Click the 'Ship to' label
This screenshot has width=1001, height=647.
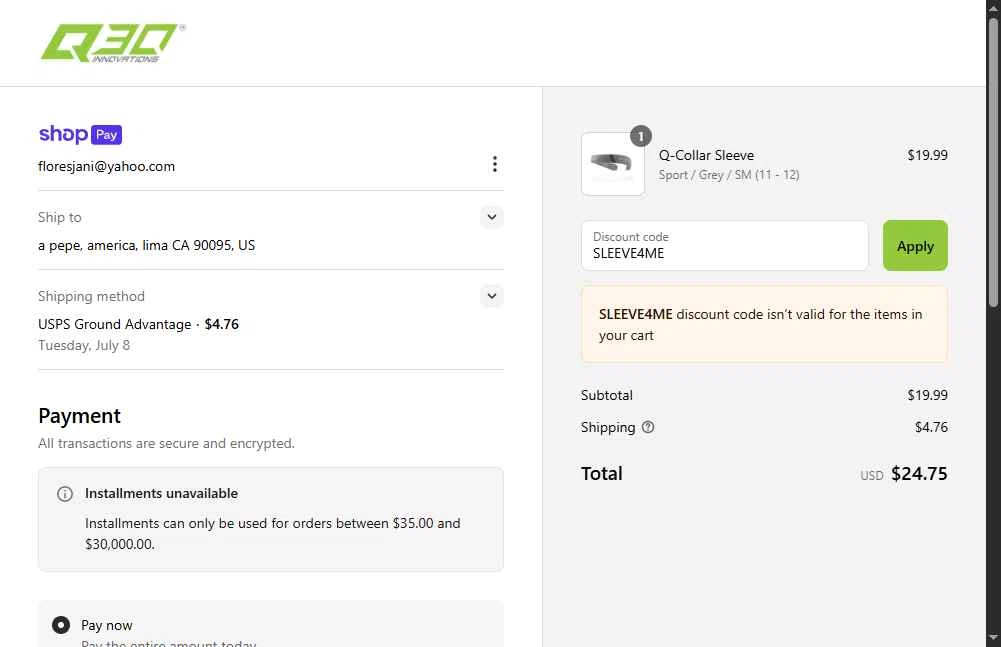click(60, 217)
